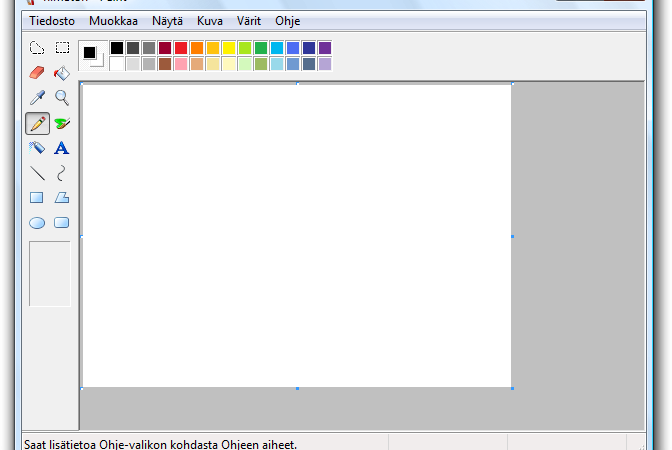Choose the white color swatch
Image resolution: width=672 pixels, height=450 pixels.
point(117,64)
